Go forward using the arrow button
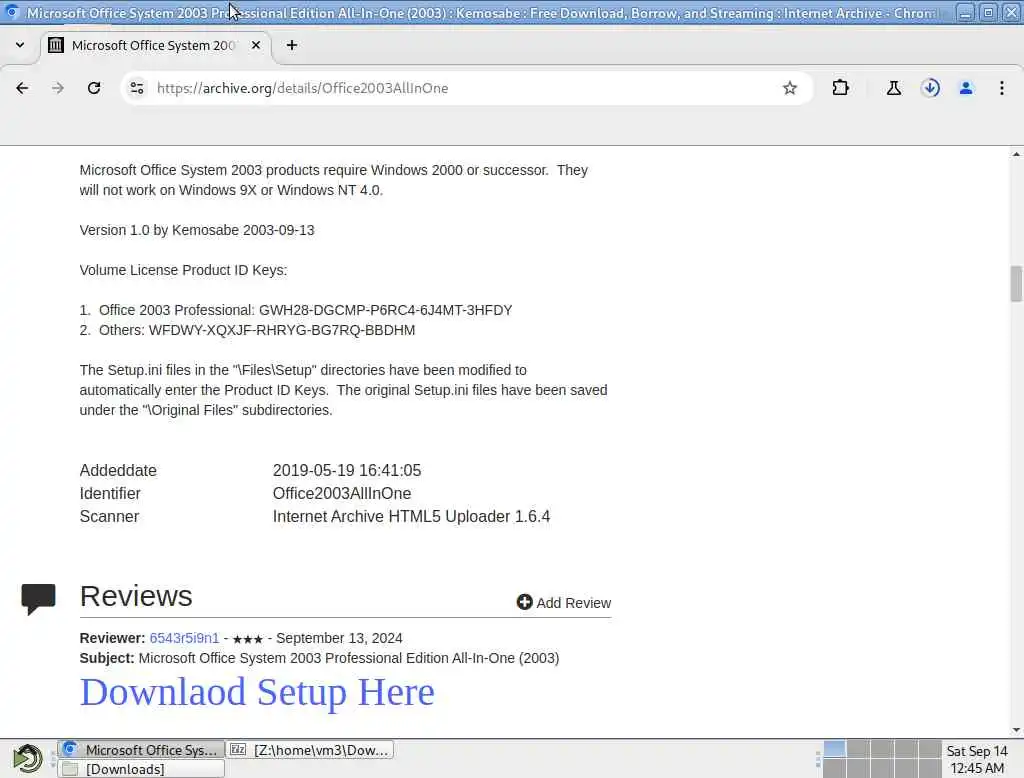The image size is (1024, 778). click(x=58, y=88)
